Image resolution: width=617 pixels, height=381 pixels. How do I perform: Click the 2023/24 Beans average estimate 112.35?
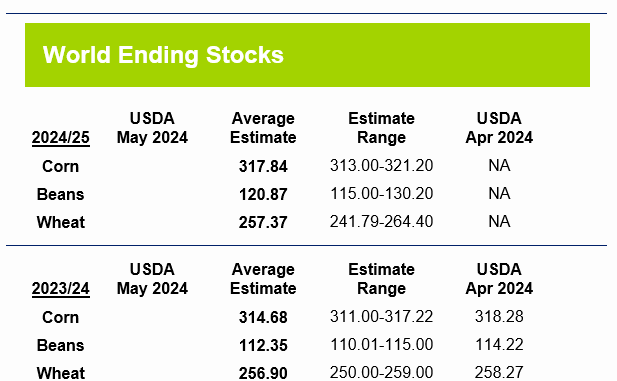pos(263,345)
